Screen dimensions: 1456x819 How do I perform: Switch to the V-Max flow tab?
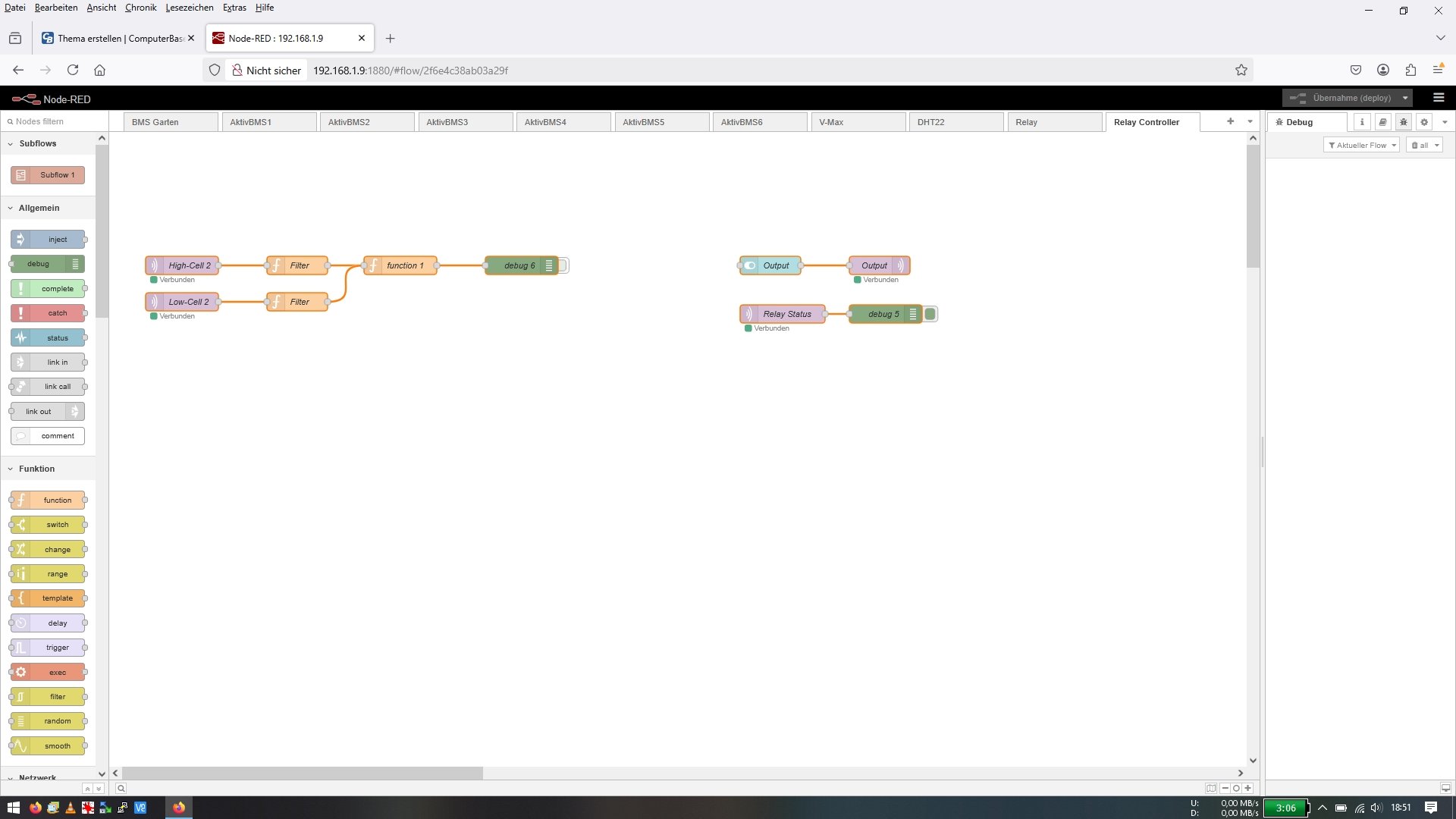point(831,122)
